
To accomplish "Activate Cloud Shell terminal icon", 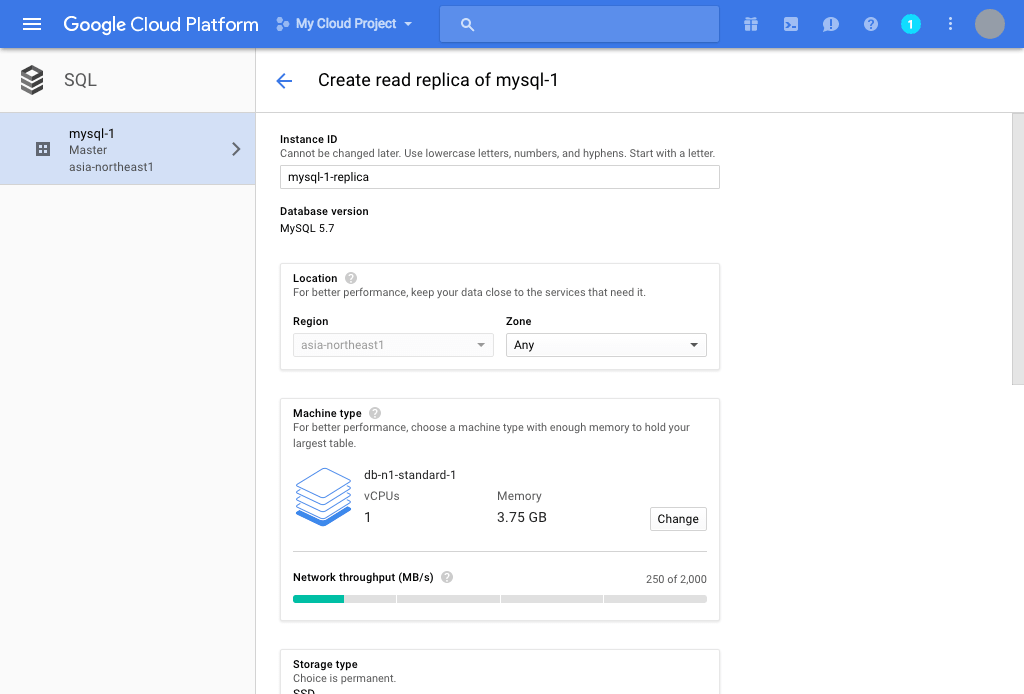I will tap(791, 24).
